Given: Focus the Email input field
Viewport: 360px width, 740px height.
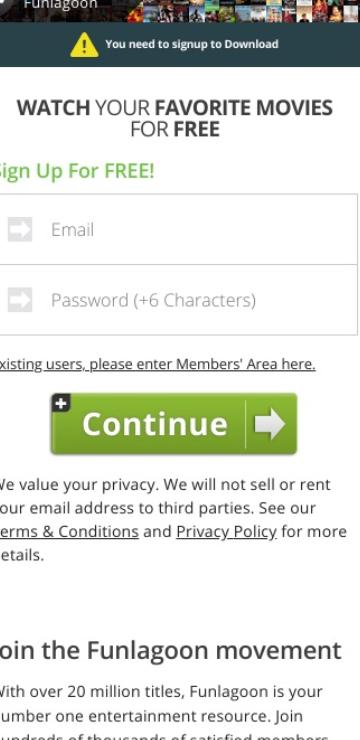Looking at the screenshot, I should point(178,229).
